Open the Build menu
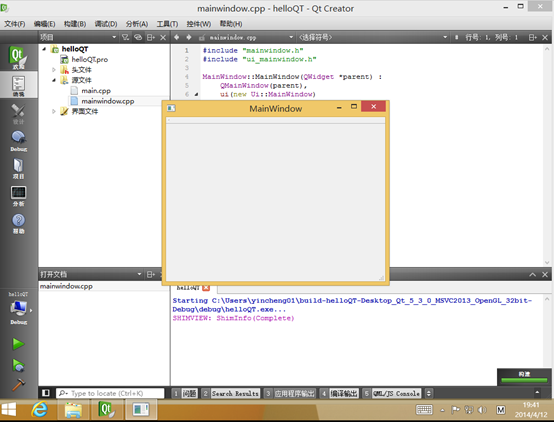This screenshot has height=422, width=554. tap(75, 24)
